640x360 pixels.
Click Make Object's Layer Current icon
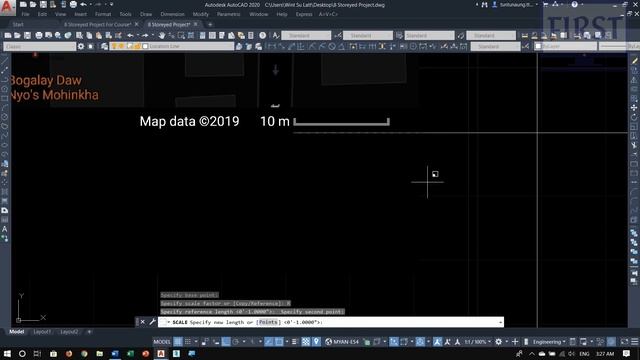[239, 47]
